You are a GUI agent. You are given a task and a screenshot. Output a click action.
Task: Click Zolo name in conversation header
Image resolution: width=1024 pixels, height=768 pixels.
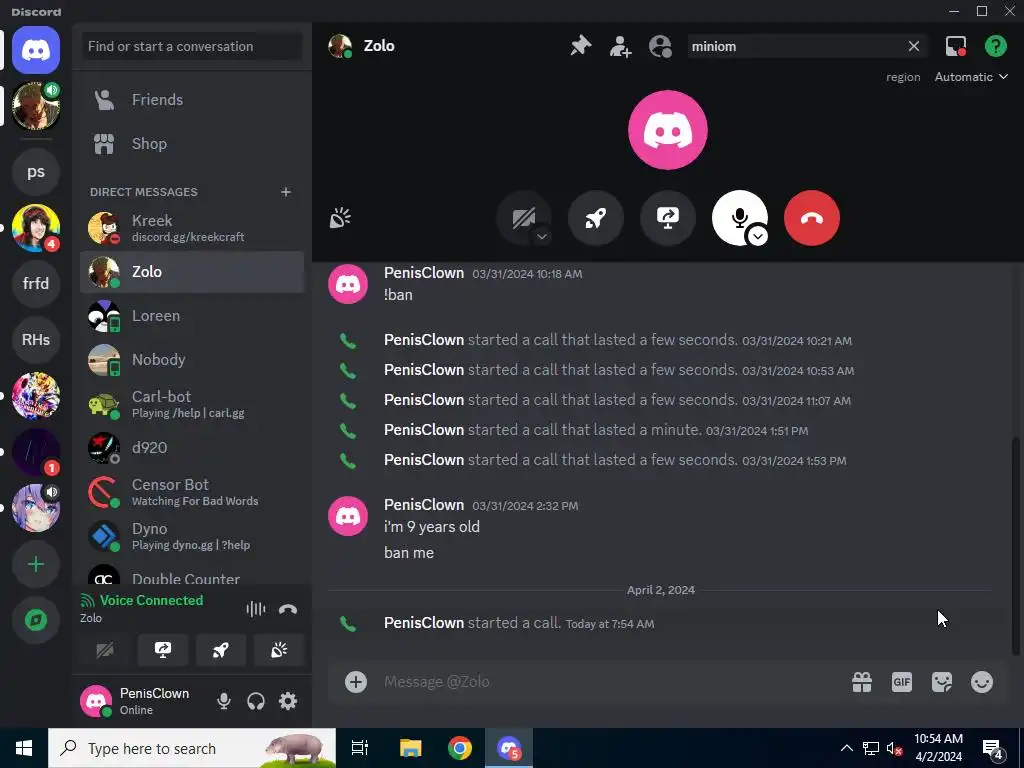(x=379, y=46)
